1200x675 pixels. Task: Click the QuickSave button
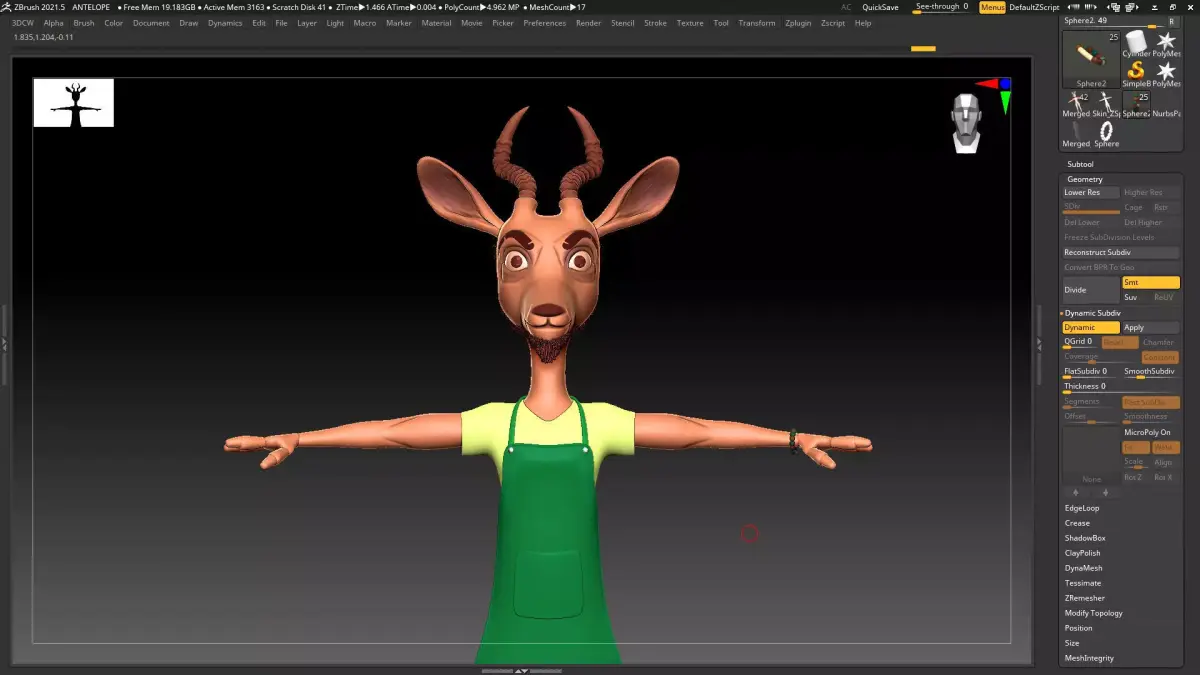tap(880, 7)
